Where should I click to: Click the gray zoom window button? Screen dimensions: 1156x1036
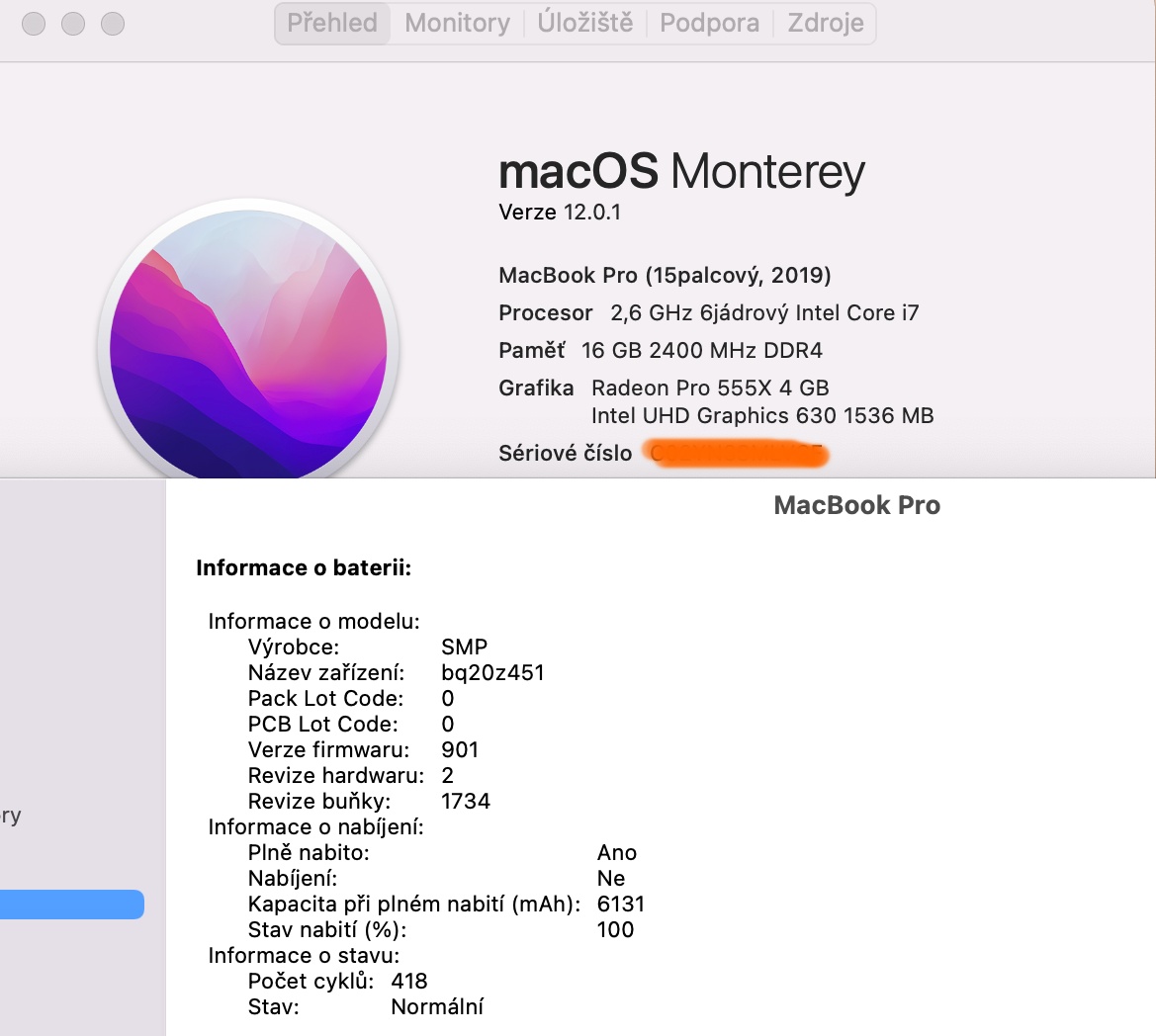[x=112, y=24]
